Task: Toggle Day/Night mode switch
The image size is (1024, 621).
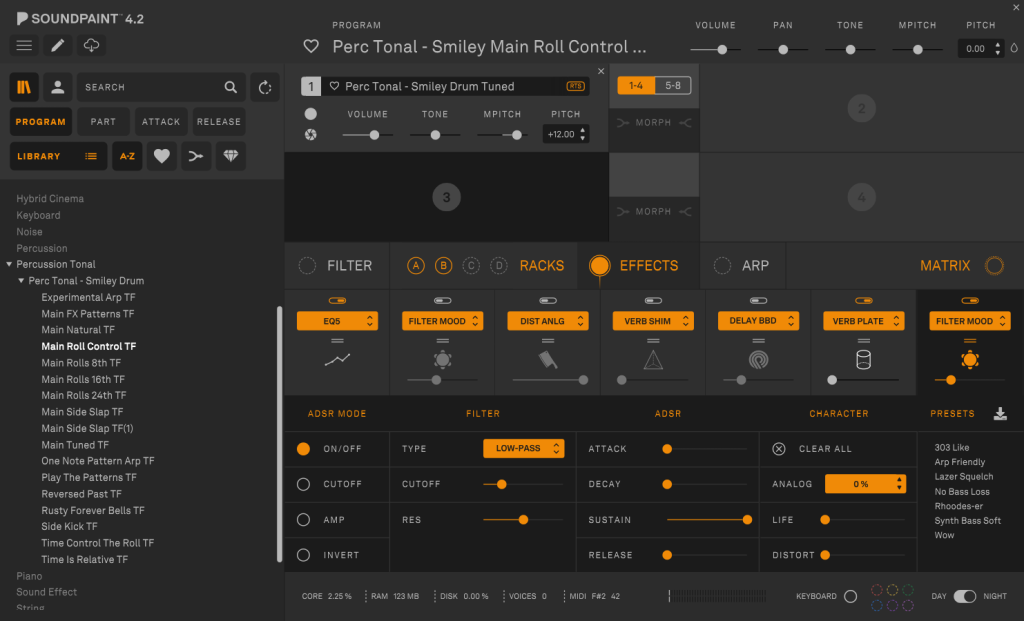Action: [x=965, y=596]
